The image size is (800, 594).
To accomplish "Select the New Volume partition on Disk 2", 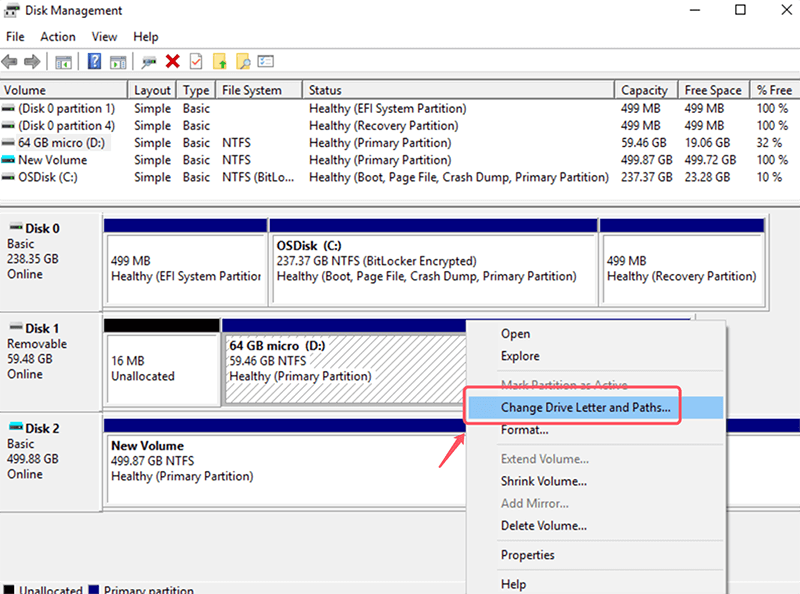I will click(x=280, y=462).
